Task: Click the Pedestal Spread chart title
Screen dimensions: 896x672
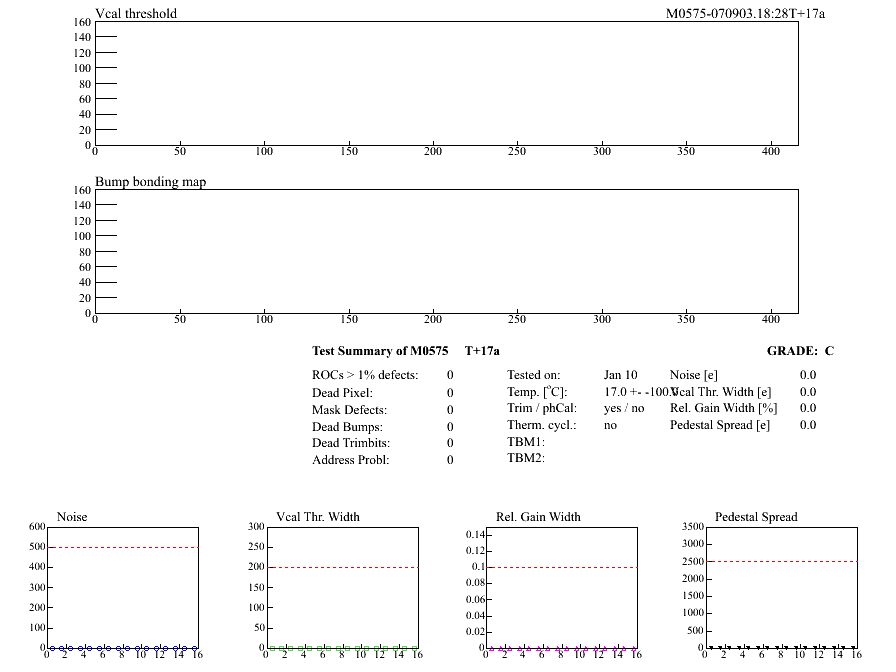Action: [x=756, y=517]
